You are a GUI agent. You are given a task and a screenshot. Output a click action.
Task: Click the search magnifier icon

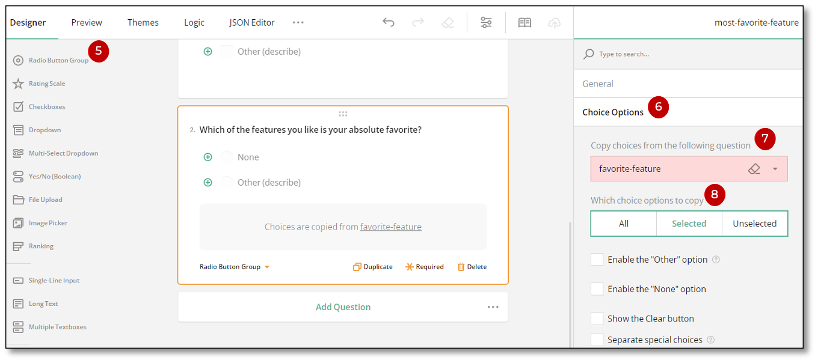coord(589,54)
